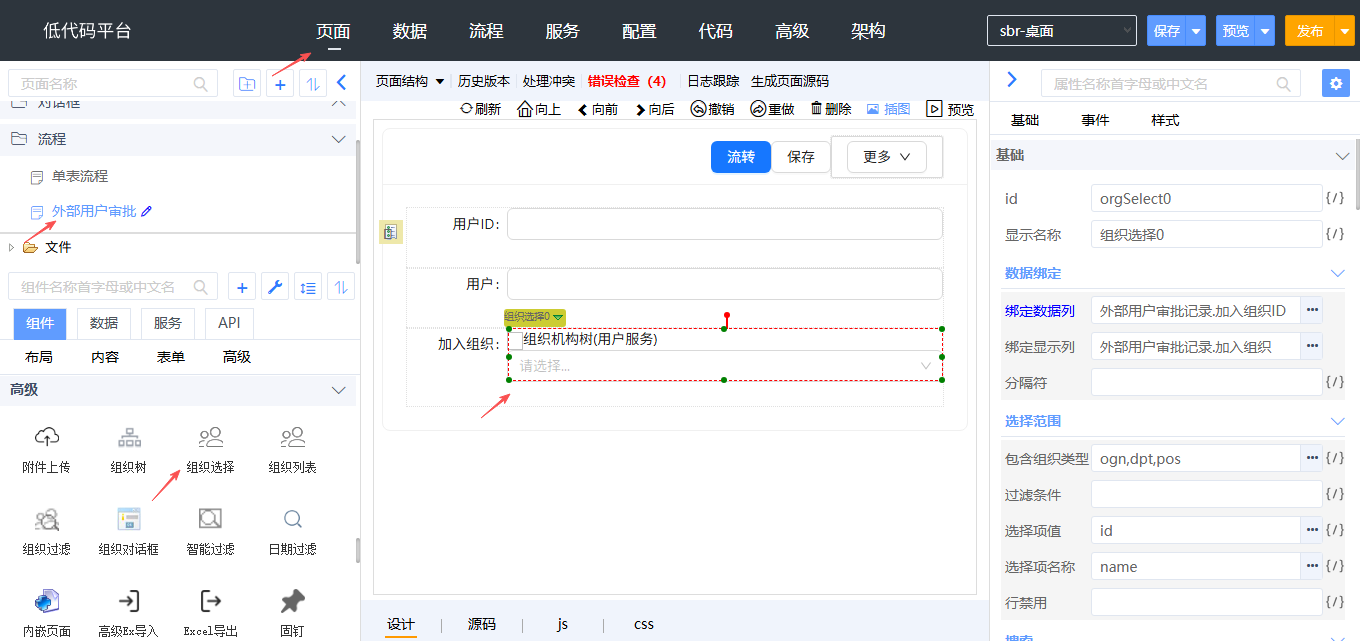Click the 删除 trash icon
1360x641 pixels.
click(x=817, y=109)
